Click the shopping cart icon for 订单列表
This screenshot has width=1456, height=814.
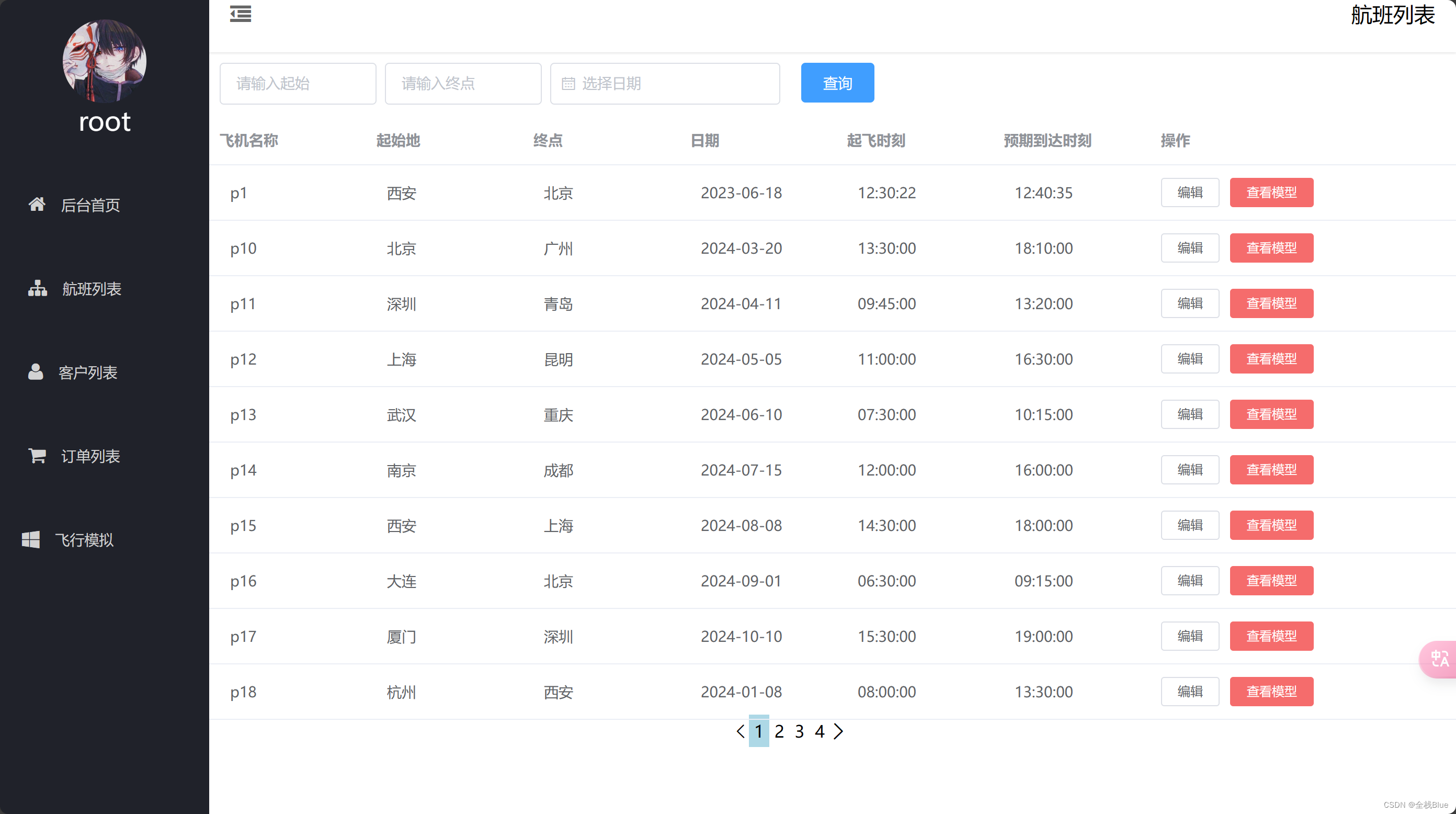[x=37, y=455]
